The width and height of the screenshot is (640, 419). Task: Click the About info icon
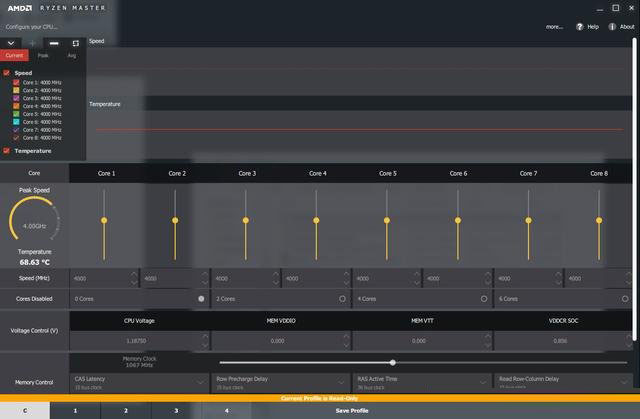(x=612, y=27)
